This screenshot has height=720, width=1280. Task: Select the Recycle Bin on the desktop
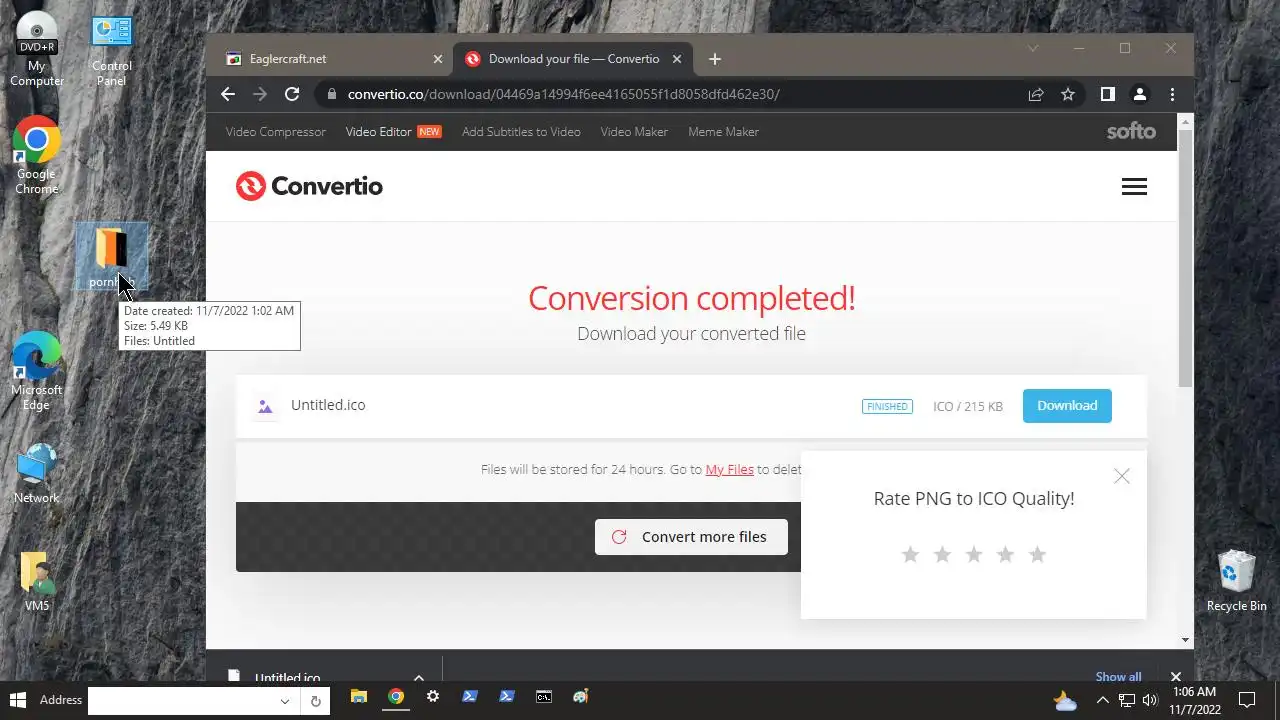(x=1236, y=581)
